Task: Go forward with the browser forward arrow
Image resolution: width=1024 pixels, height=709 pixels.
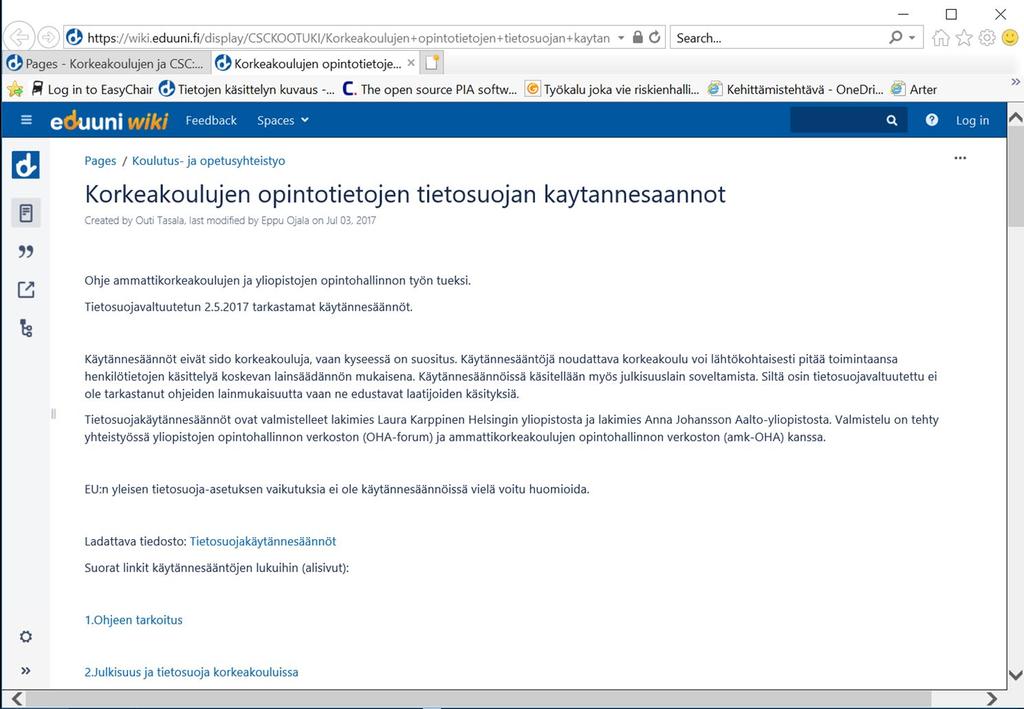Action: coord(48,37)
